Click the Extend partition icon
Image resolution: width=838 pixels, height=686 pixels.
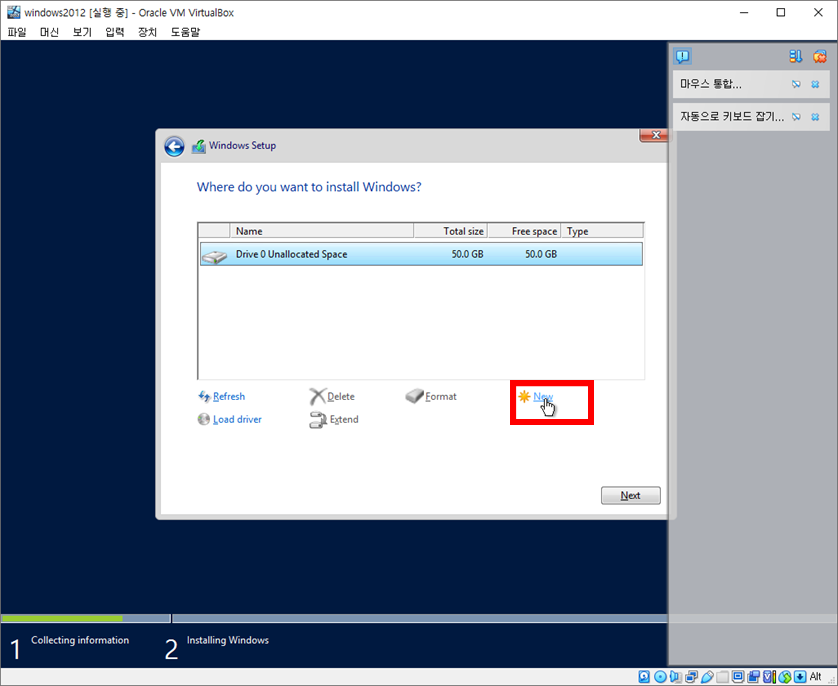tap(318, 420)
